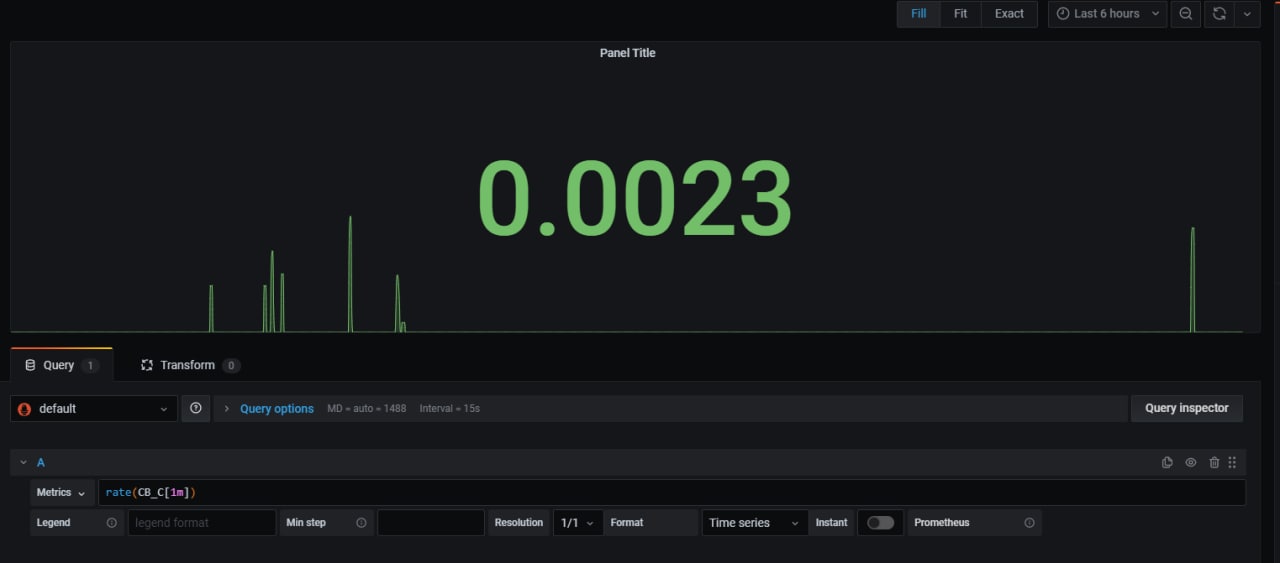This screenshot has height=563, width=1280.
Task: Switch to the Transform tab
Action: 190,365
